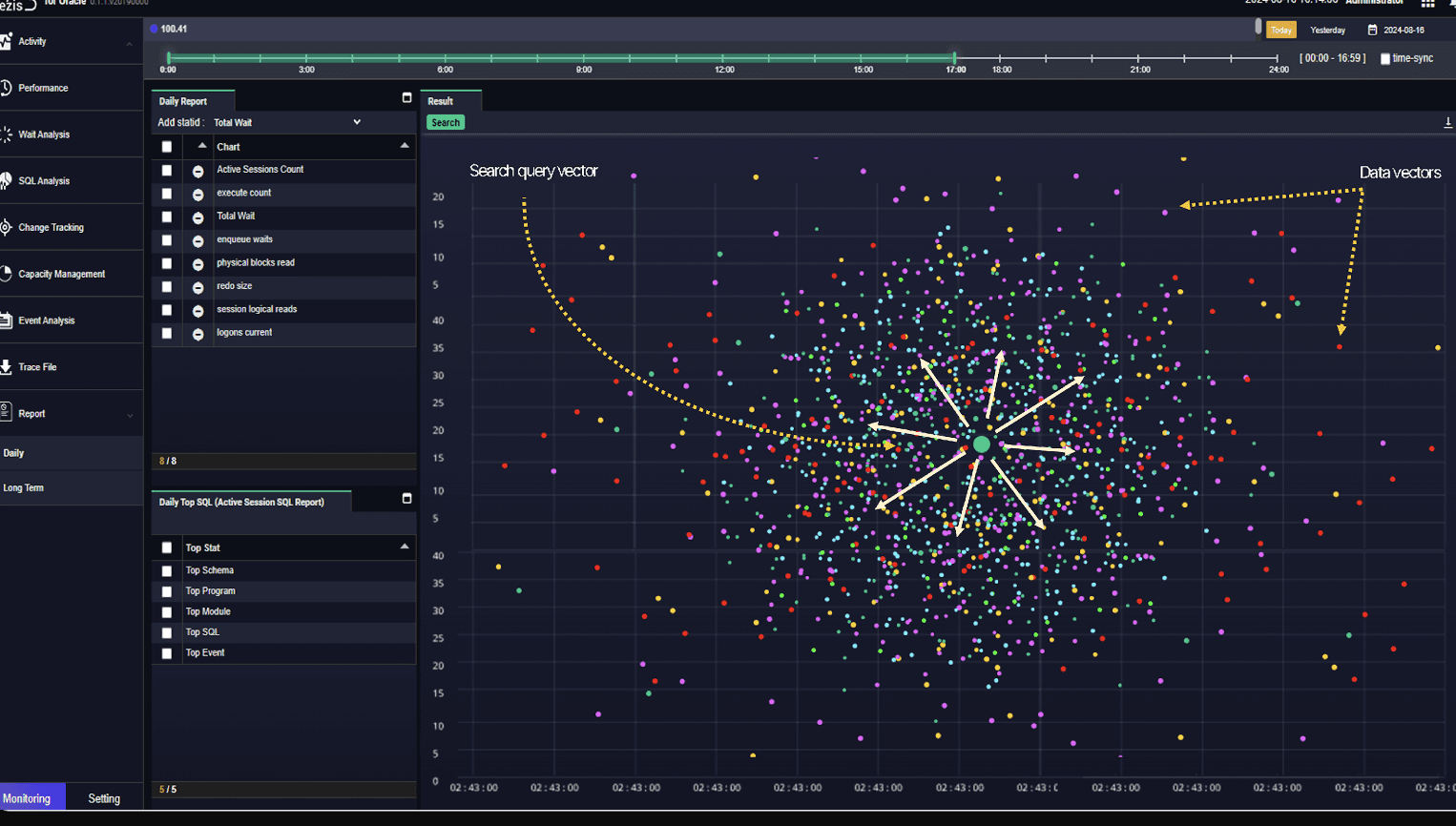Image resolution: width=1456 pixels, height=826 pixels.
Task: Open the Report document icon
Action: (x=6, y=413)
